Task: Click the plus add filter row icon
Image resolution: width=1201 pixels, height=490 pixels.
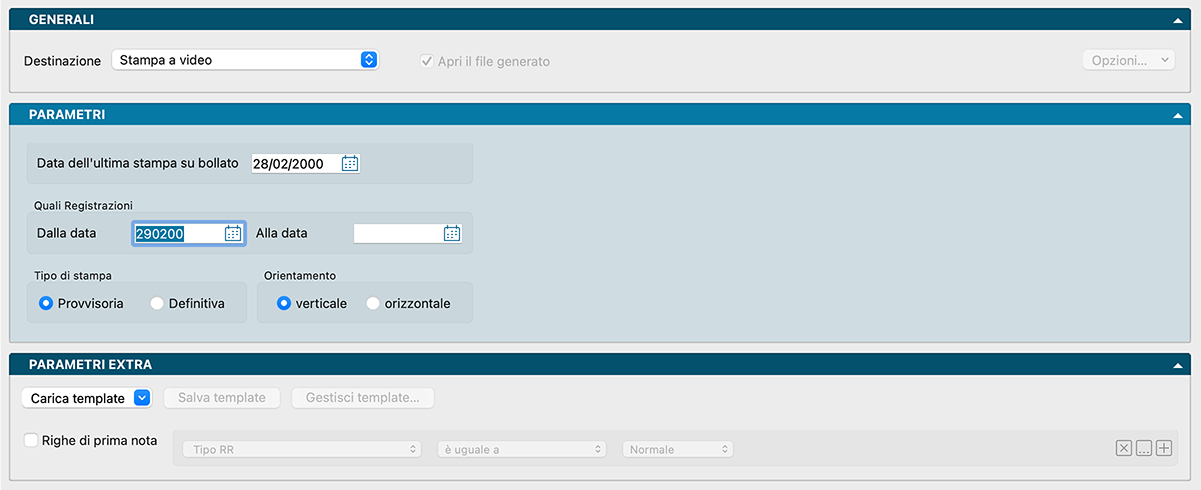Action: [1163, 449]
